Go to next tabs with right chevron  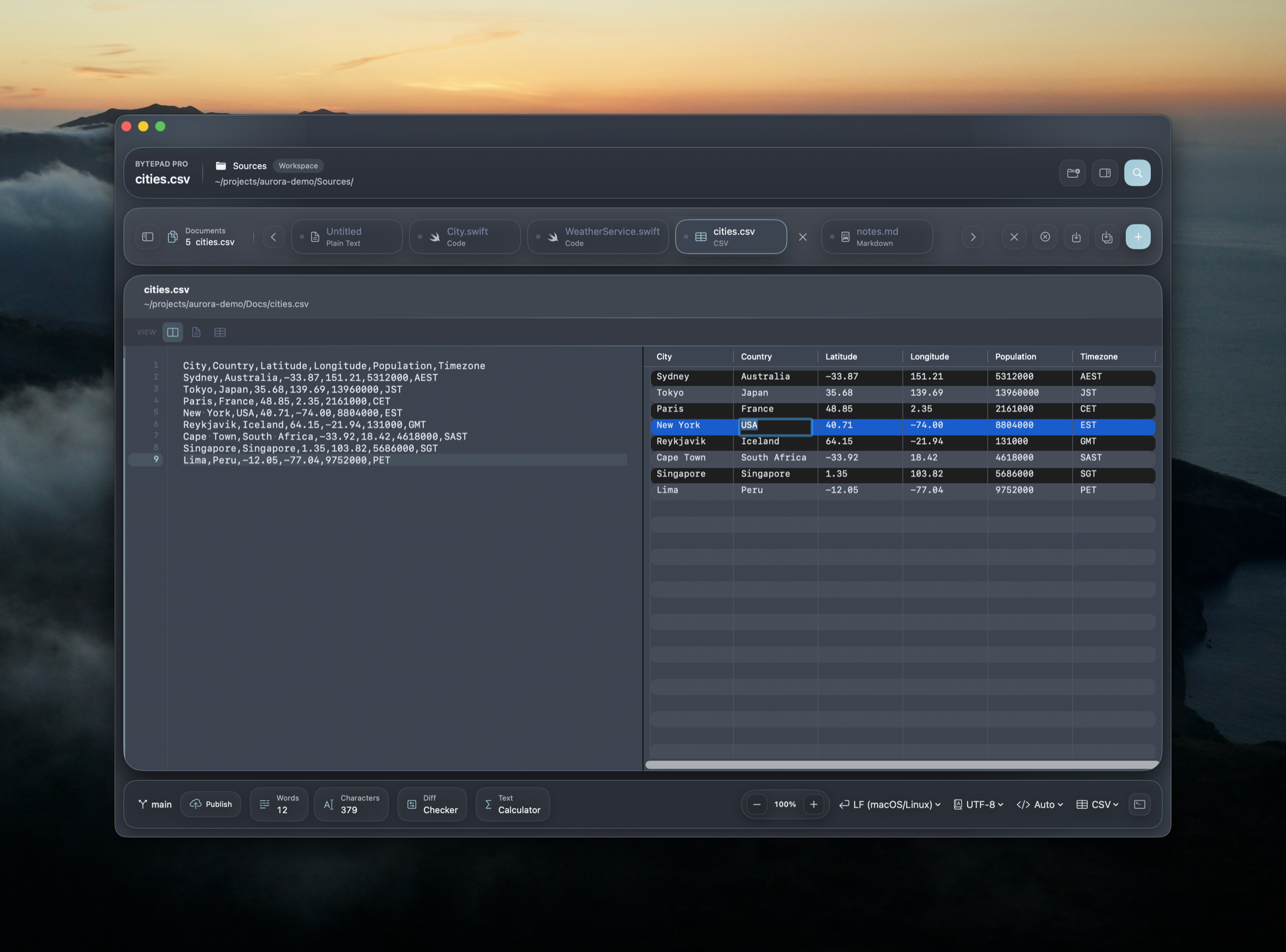coord(973,237)
